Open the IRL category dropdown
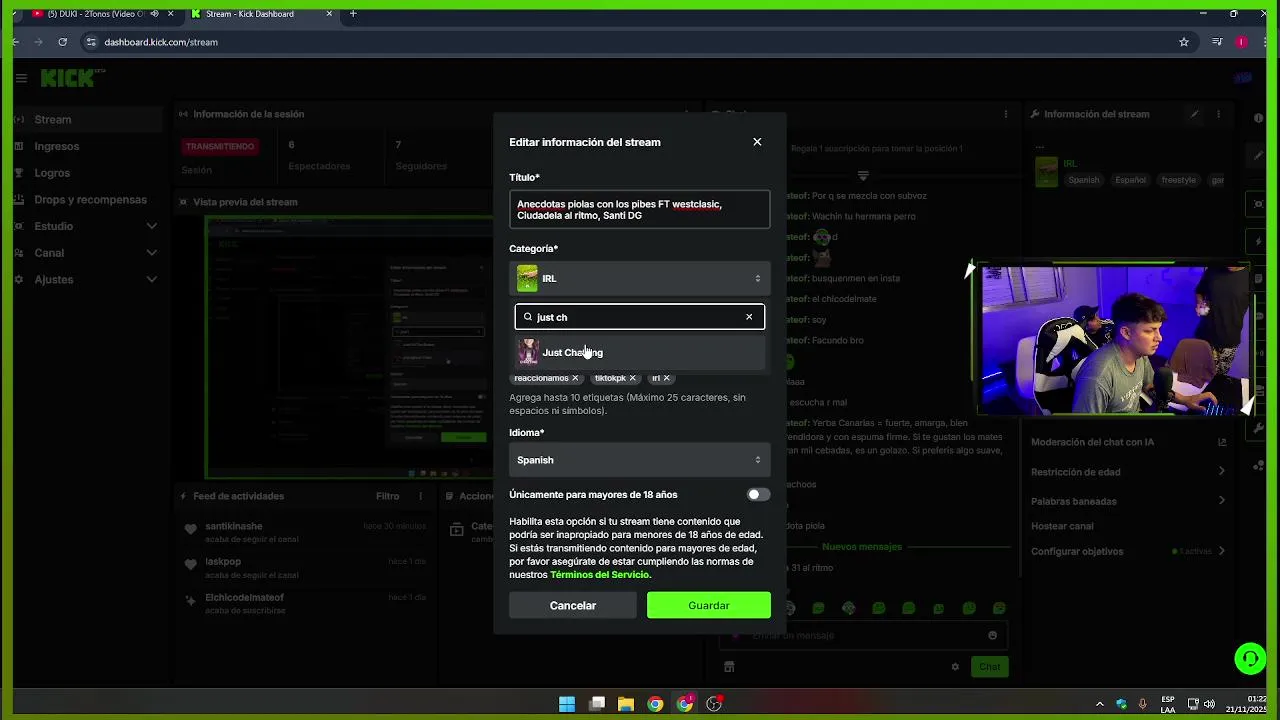 (640, 278)
